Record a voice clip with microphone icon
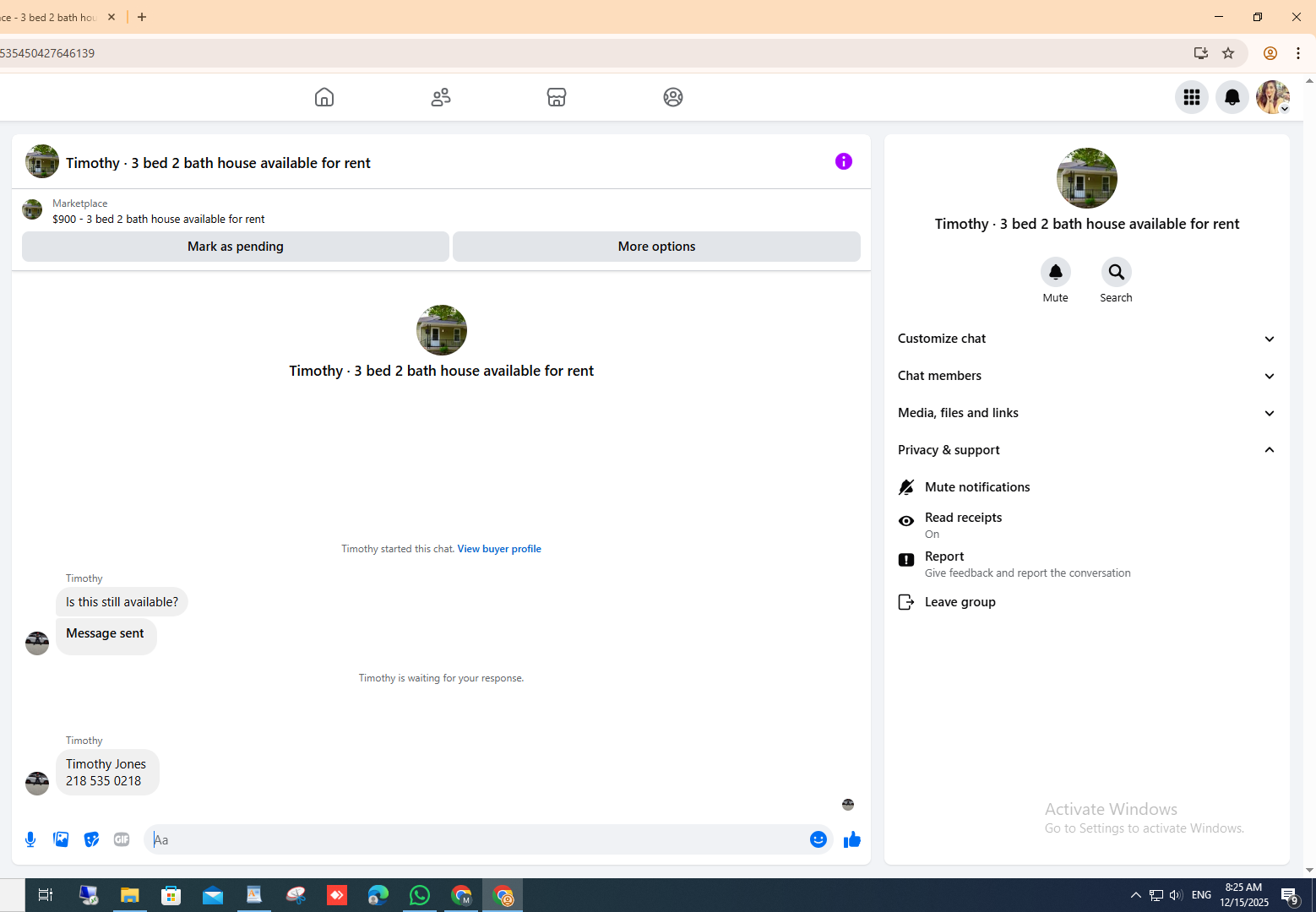Viewport: 1316px width, 912px height. coord(30,839)
